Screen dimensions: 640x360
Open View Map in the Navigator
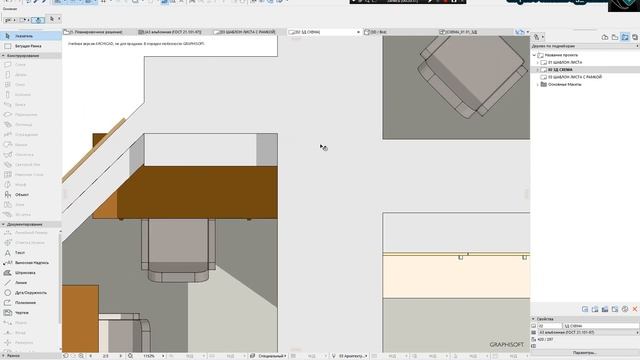click(615, 37)
